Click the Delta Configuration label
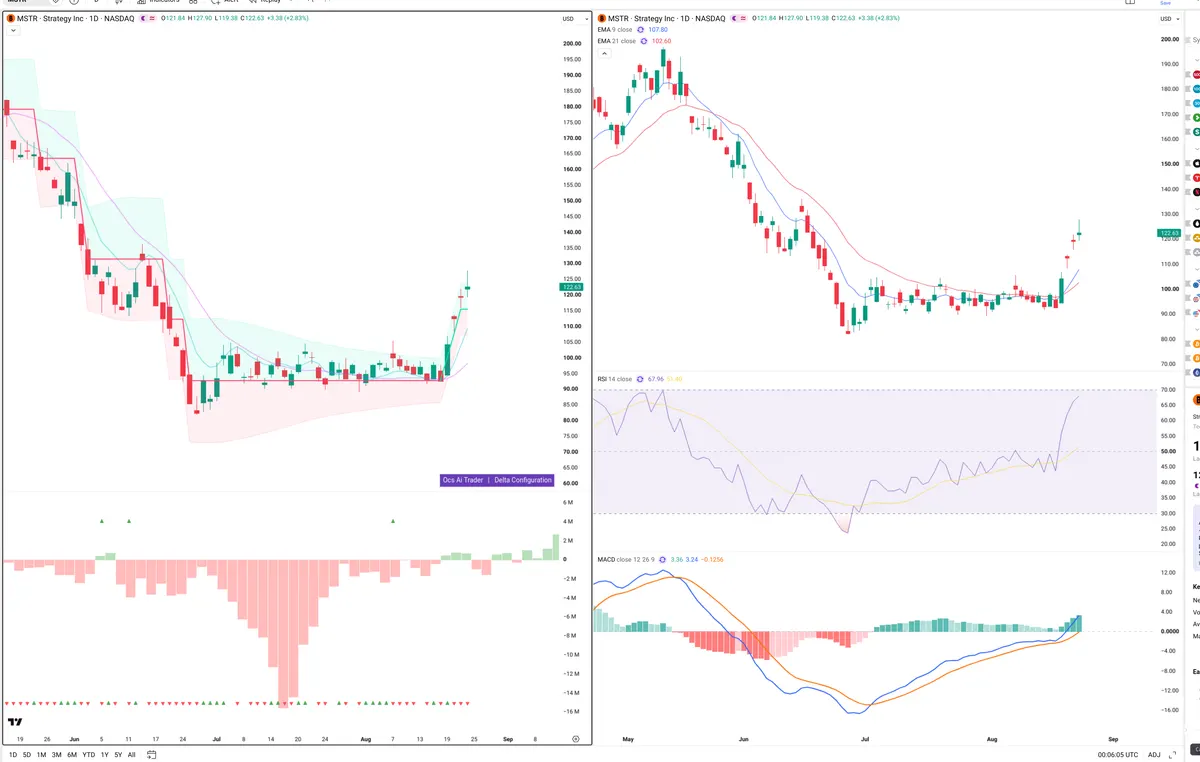 click(523, 480)
